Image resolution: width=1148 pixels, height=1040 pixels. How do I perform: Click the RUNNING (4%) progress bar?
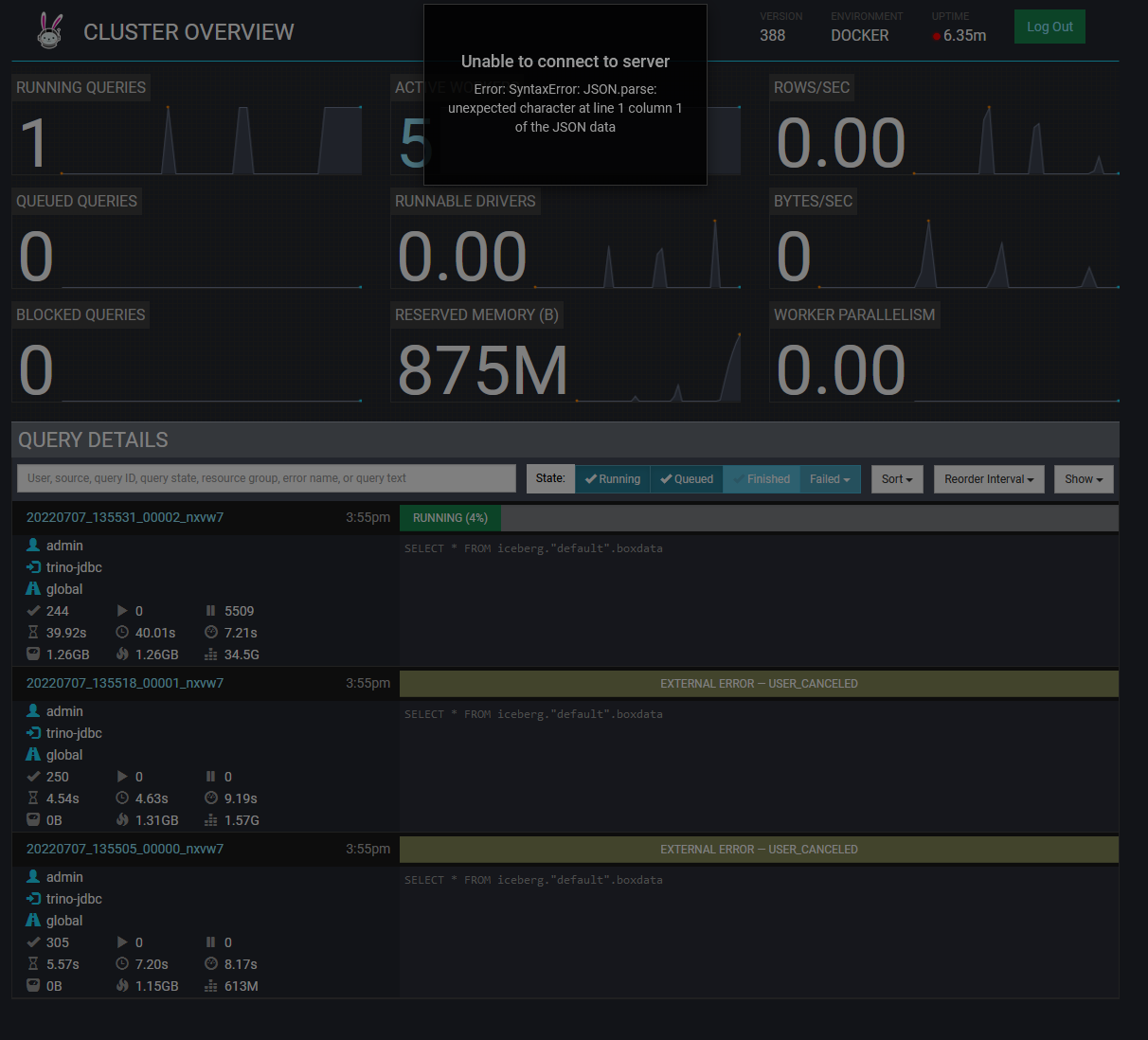[x=450, y=518]
